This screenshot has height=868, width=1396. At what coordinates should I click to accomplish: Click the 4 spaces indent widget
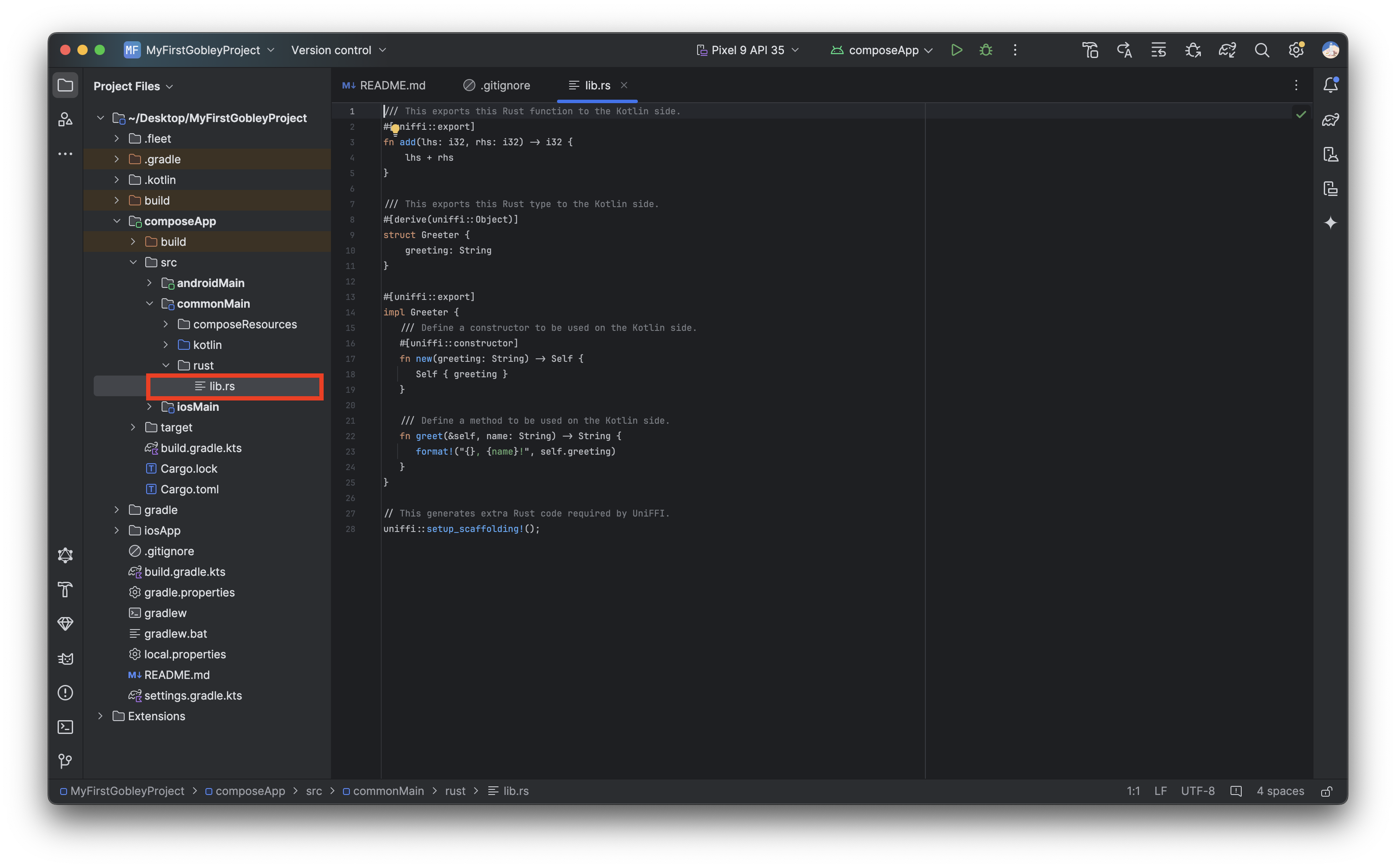tap(1280, 791)
